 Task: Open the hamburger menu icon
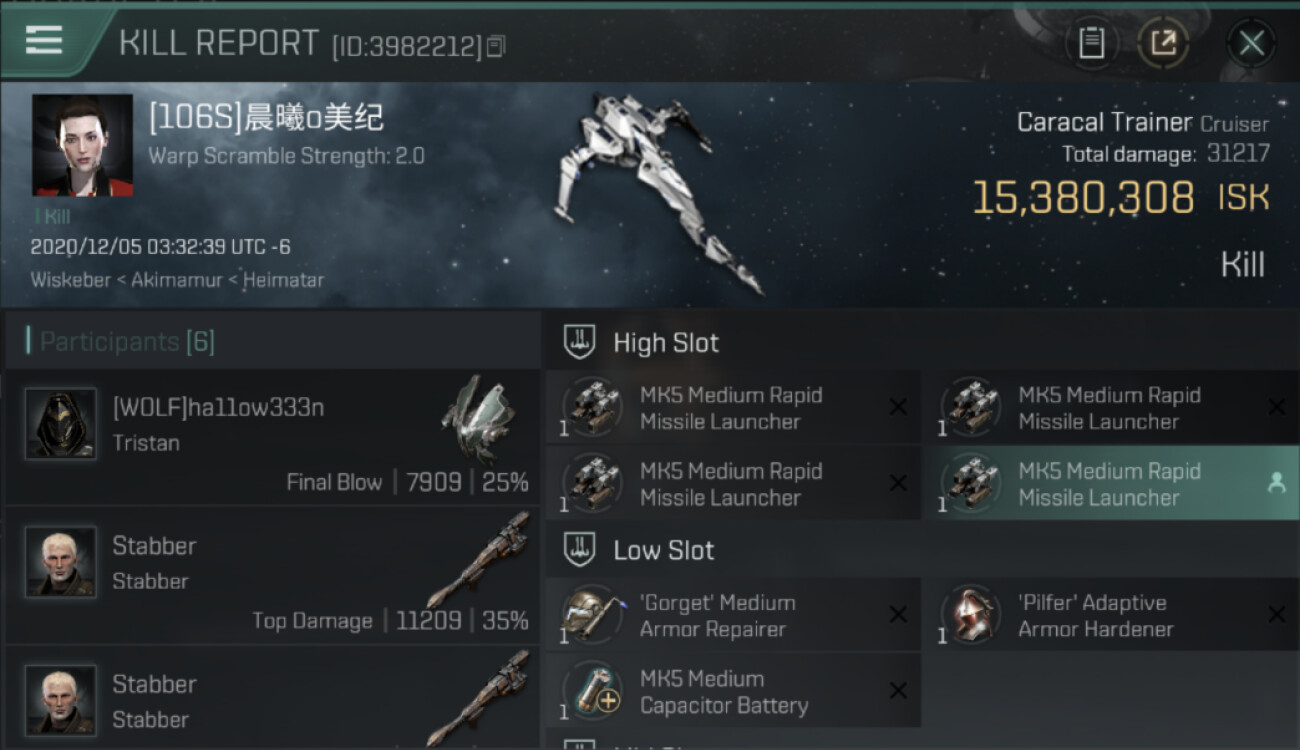[x=43, y=40]
